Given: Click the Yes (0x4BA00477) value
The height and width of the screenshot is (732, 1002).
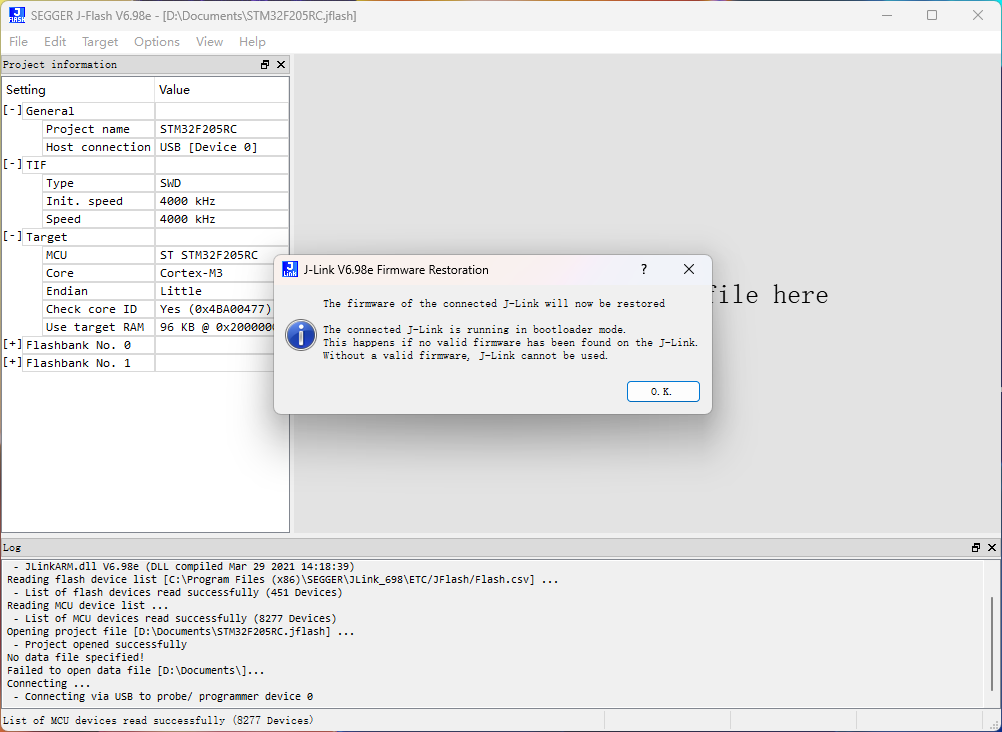Looking at the screenshot, I should tap(215, 309).
